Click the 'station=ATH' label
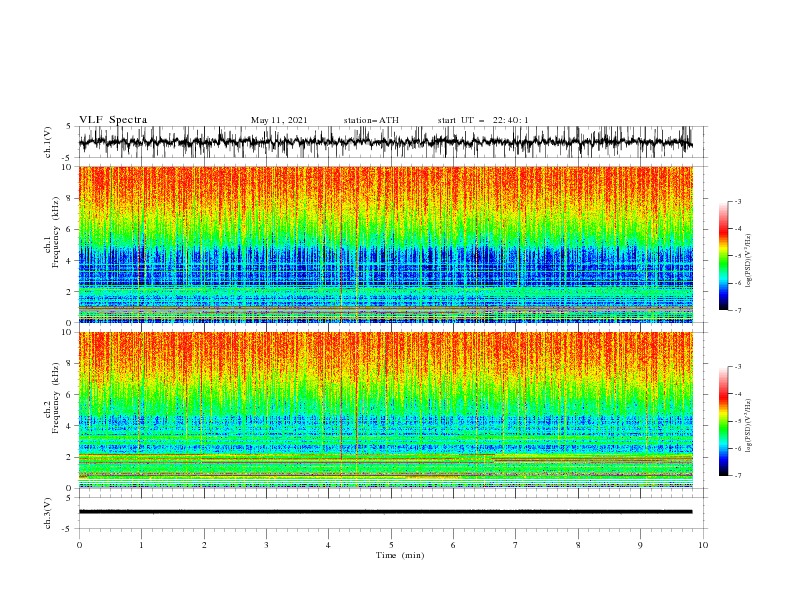The image size is (792, 612). click(371, 120)
